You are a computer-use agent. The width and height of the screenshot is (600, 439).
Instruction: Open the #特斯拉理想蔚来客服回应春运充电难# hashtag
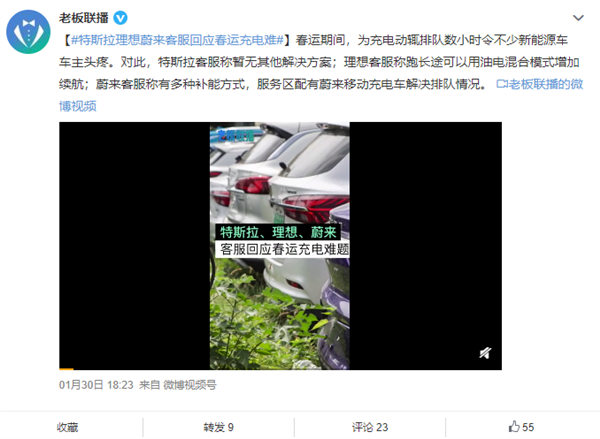178,40
